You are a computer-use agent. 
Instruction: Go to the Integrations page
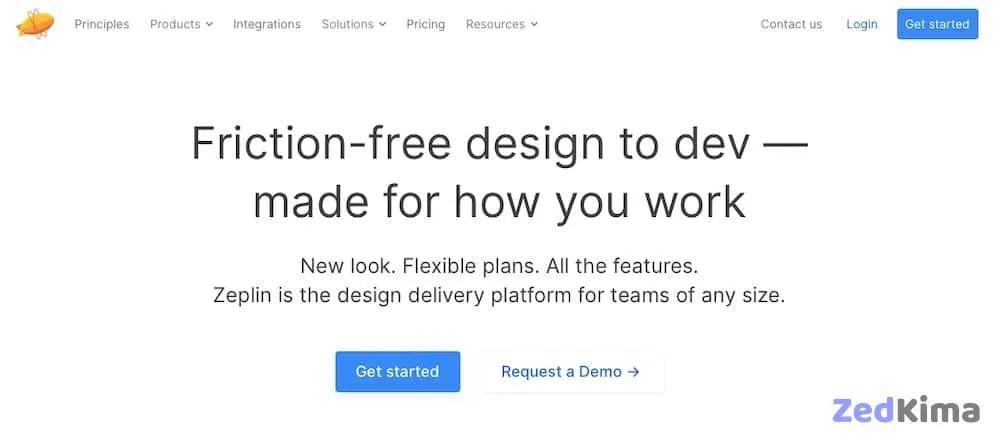coord(267,24)
